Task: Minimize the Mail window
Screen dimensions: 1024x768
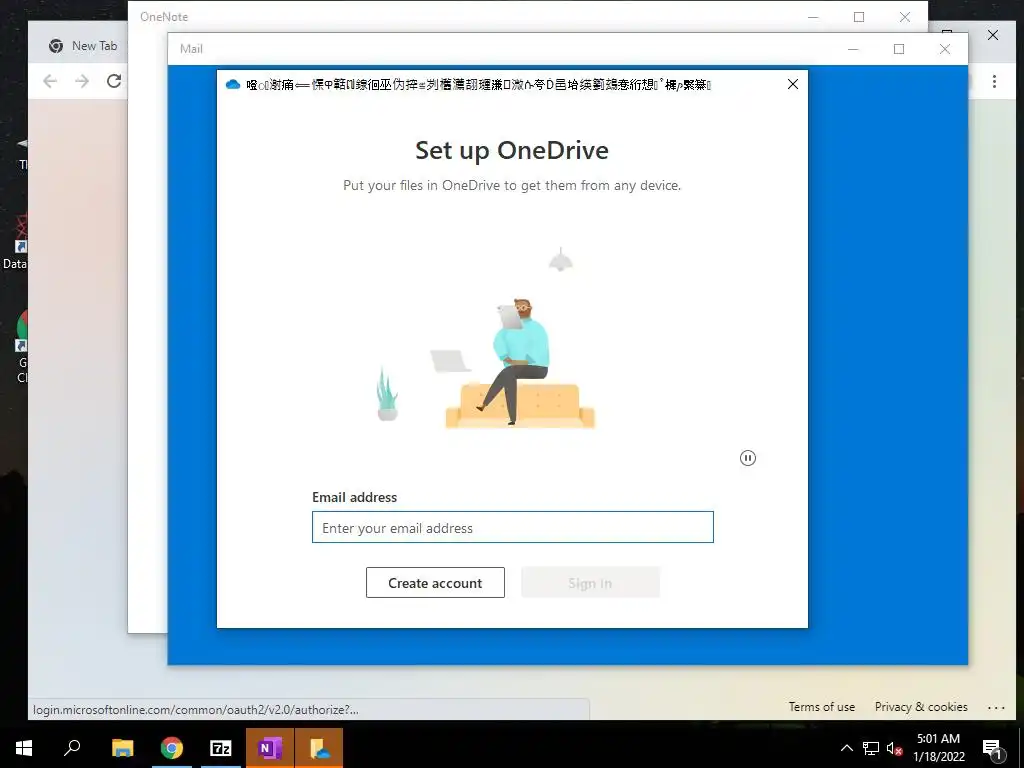Action: (x=853, y=49)
